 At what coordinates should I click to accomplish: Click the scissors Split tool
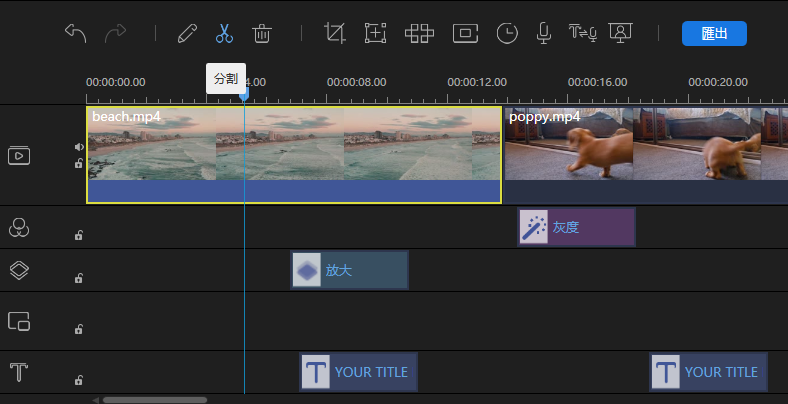(x=224, y=34)
